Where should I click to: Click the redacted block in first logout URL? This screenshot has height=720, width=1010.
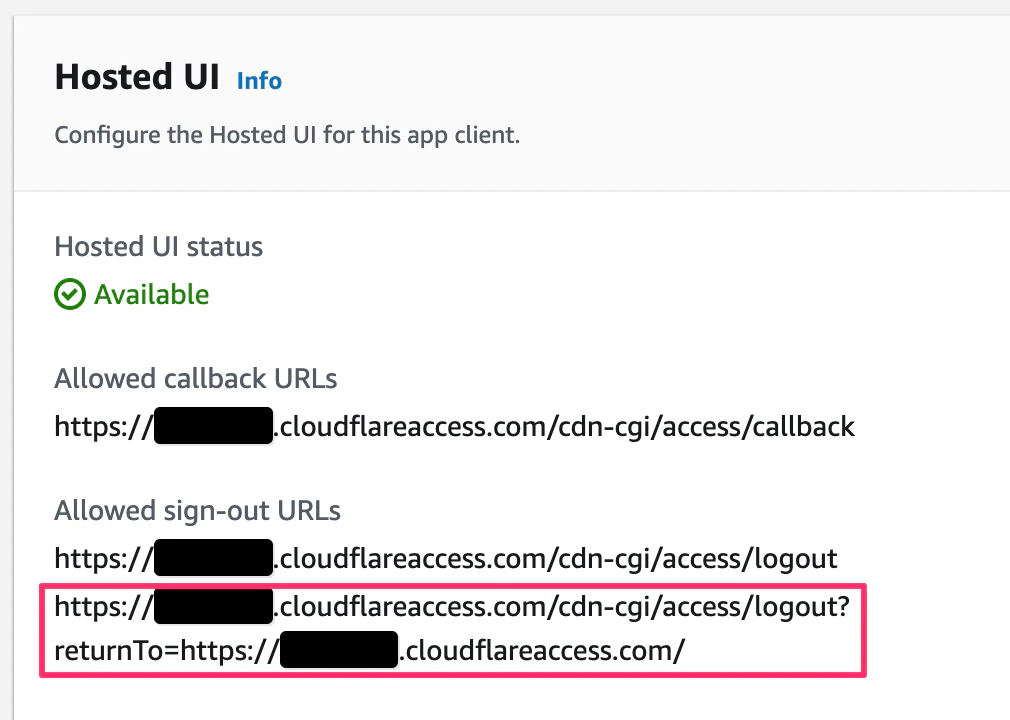tap(213, 558)
